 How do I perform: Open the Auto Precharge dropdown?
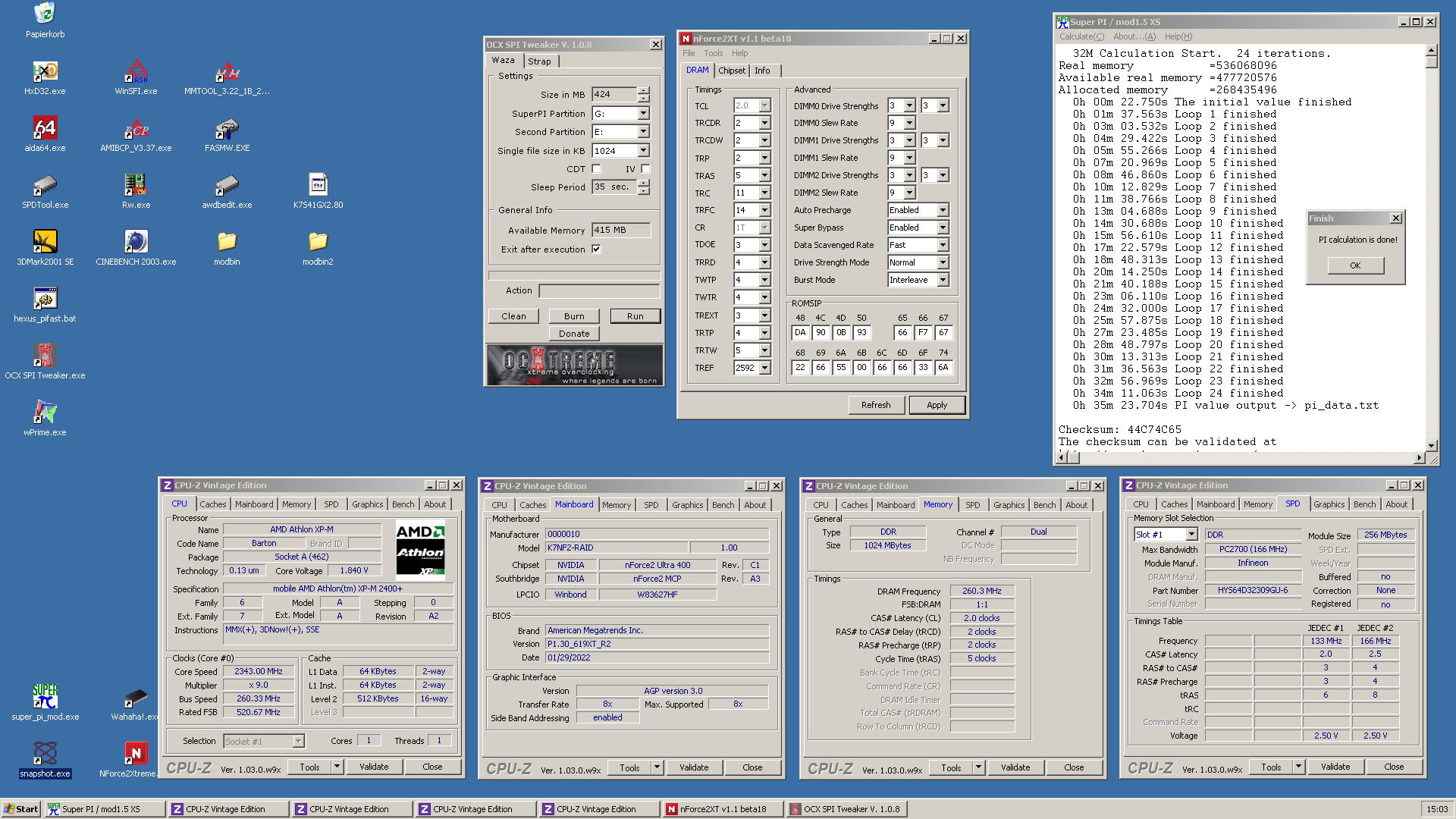(943, 210)
